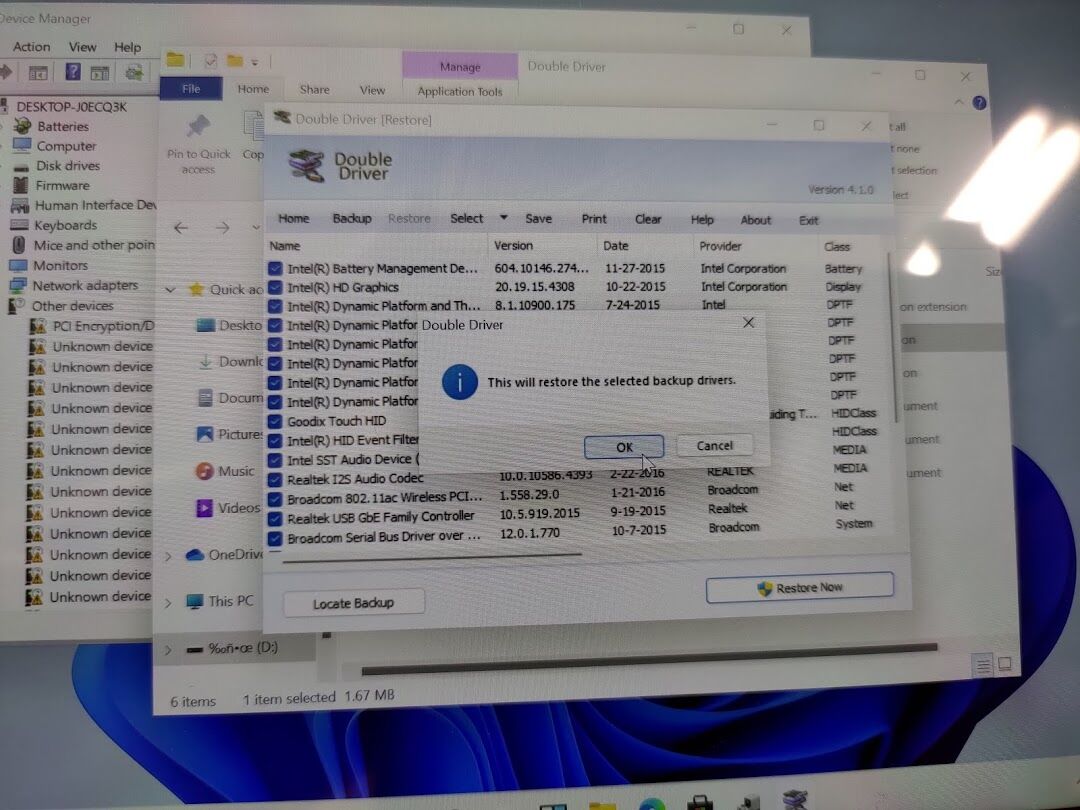Uncheck Intel(R) HID Event Filter checkbox
1080x810 pixels.
[x=275, y=441]
